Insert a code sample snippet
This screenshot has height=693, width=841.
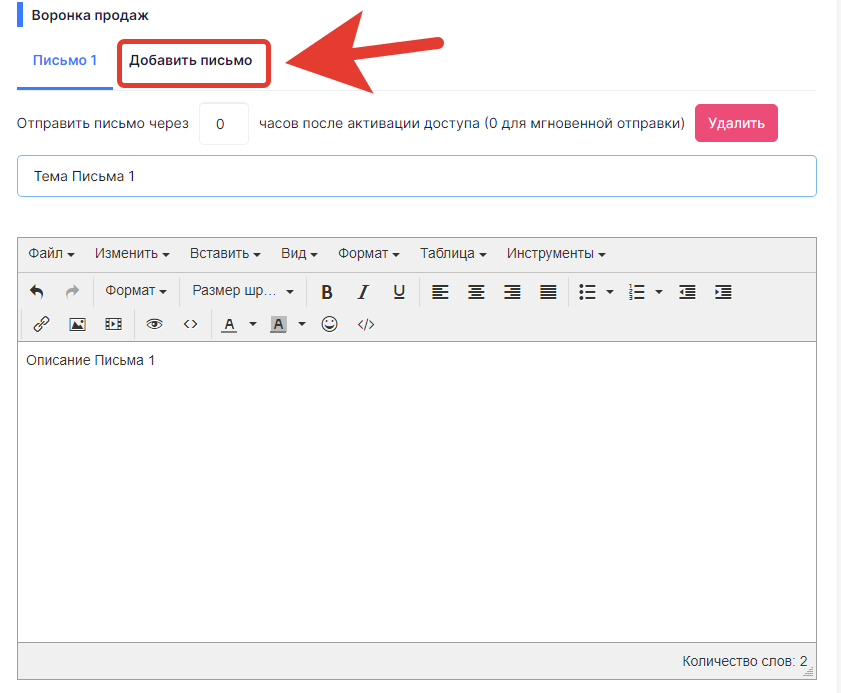tap(366, 324)
